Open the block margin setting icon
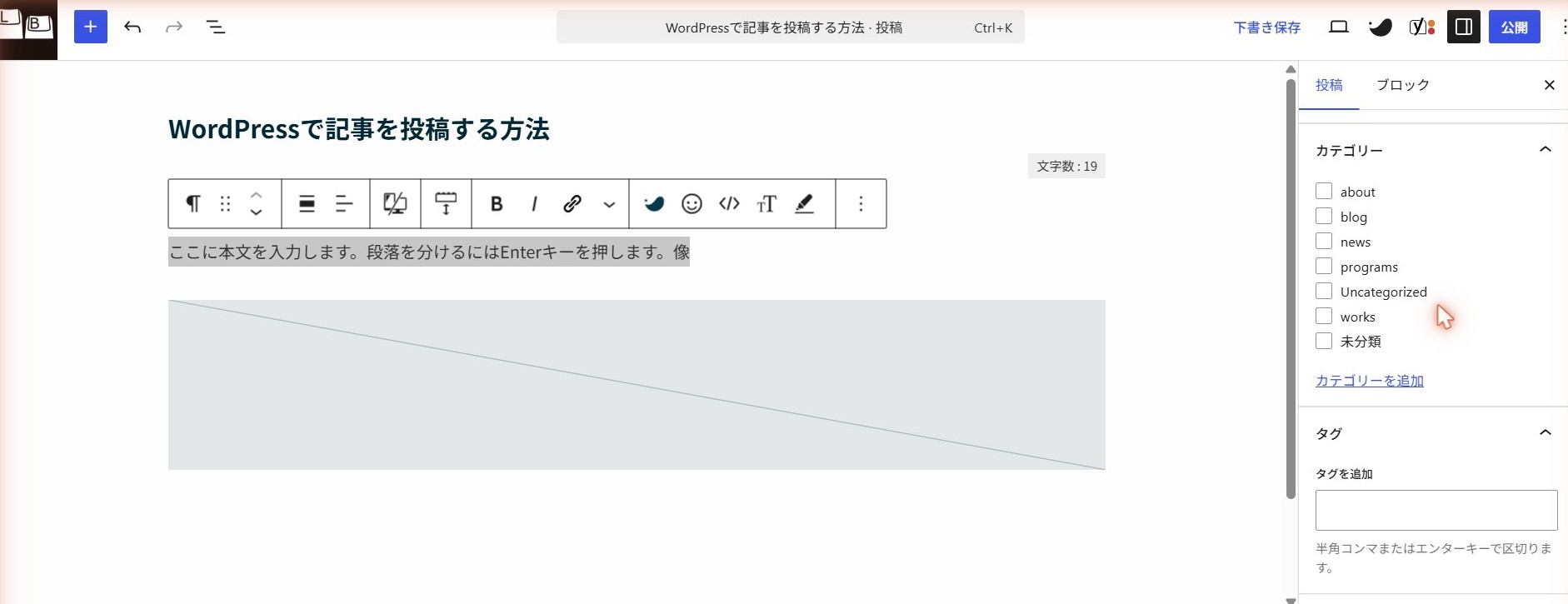1568x604 pixels. (x=446, y=203)
